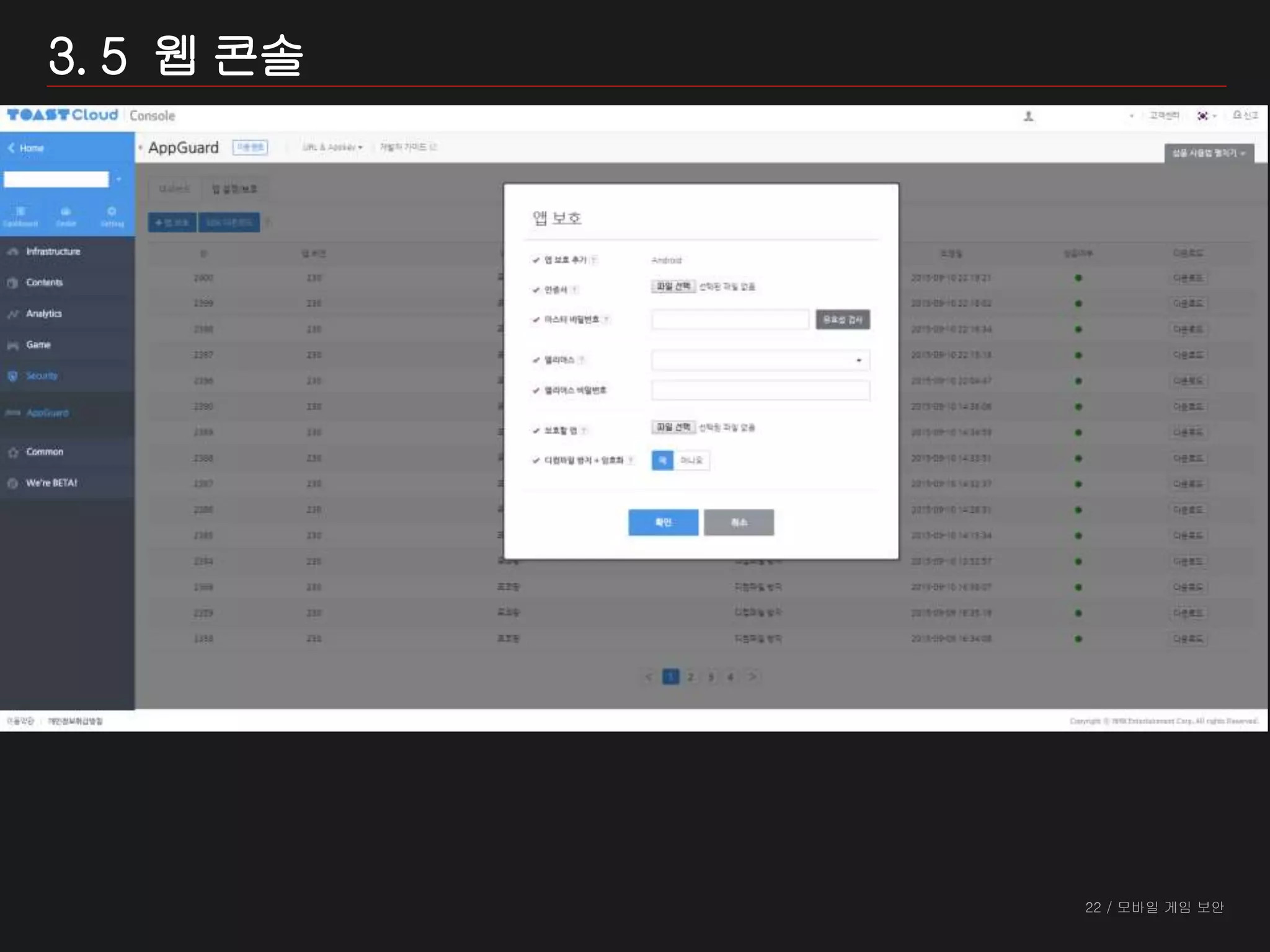Select 예 on the decompile protection toggle
Viewport: 1270px width, 952px height.
click(662, 461)
